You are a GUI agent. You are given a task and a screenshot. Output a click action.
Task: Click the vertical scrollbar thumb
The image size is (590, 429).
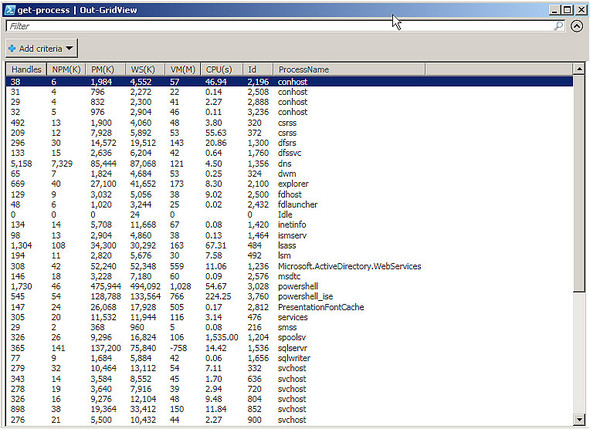[x=579, y=183]
